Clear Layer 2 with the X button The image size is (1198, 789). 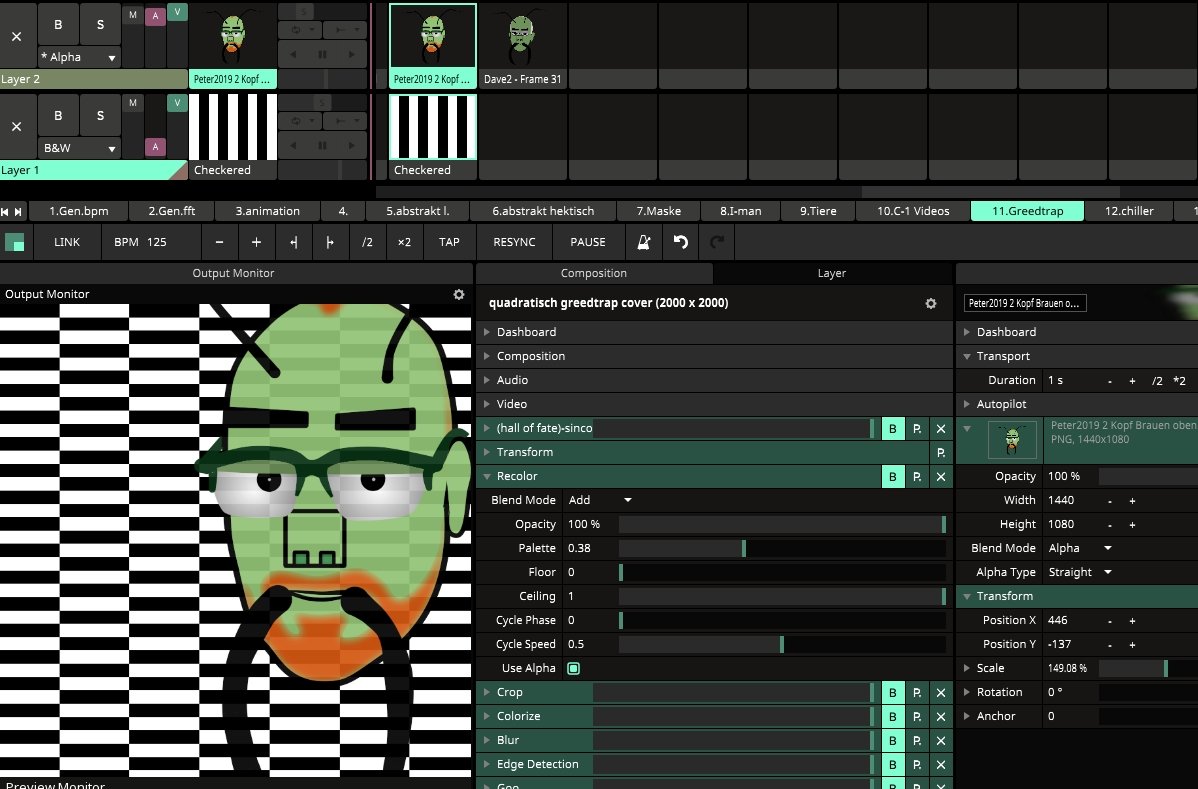[x=17, y=36]
